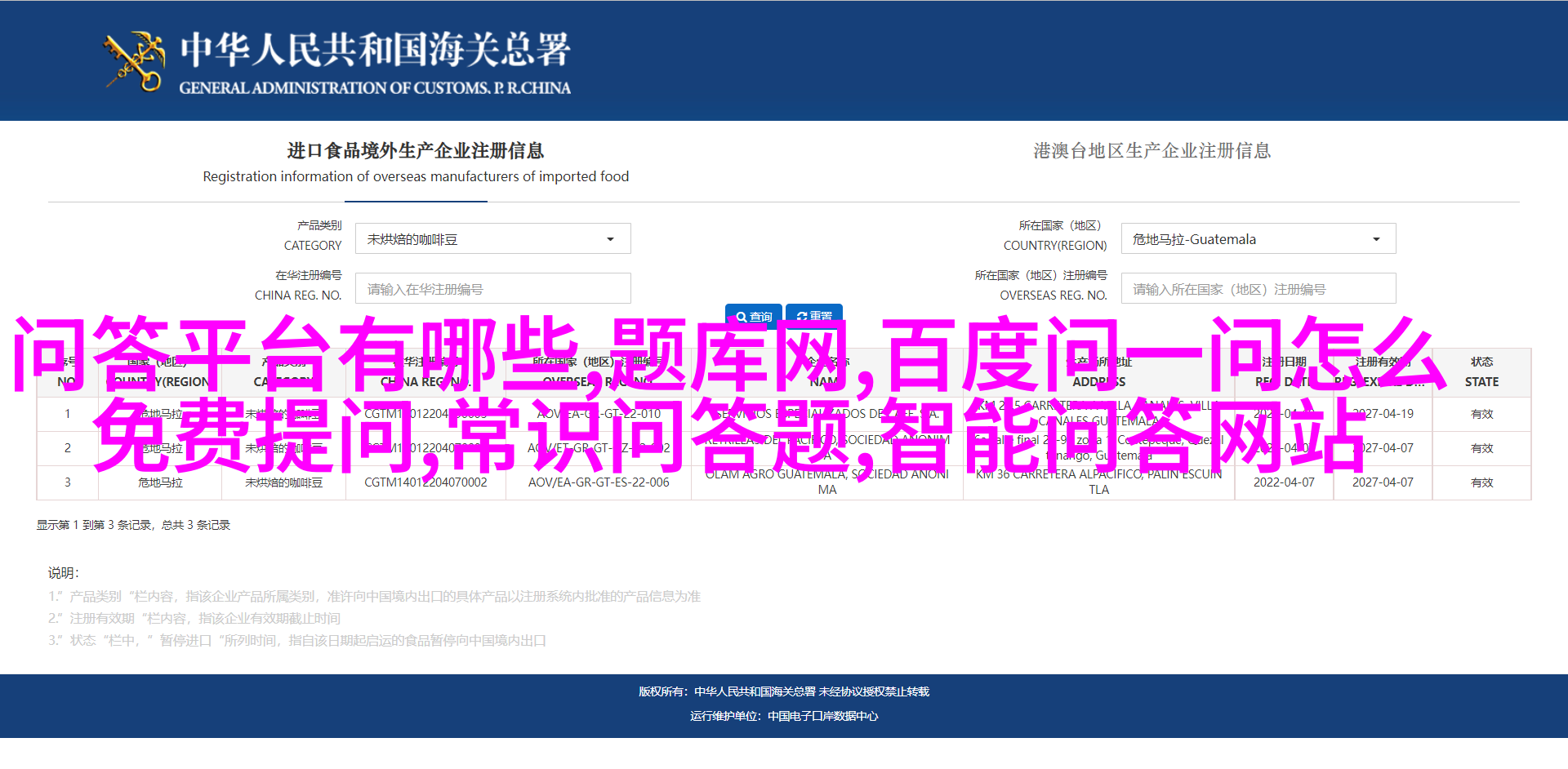Click the OLAM AGRO GUATEMALA company name
The width and height of the screenshot is (1568, 769).
pos(826,482)
